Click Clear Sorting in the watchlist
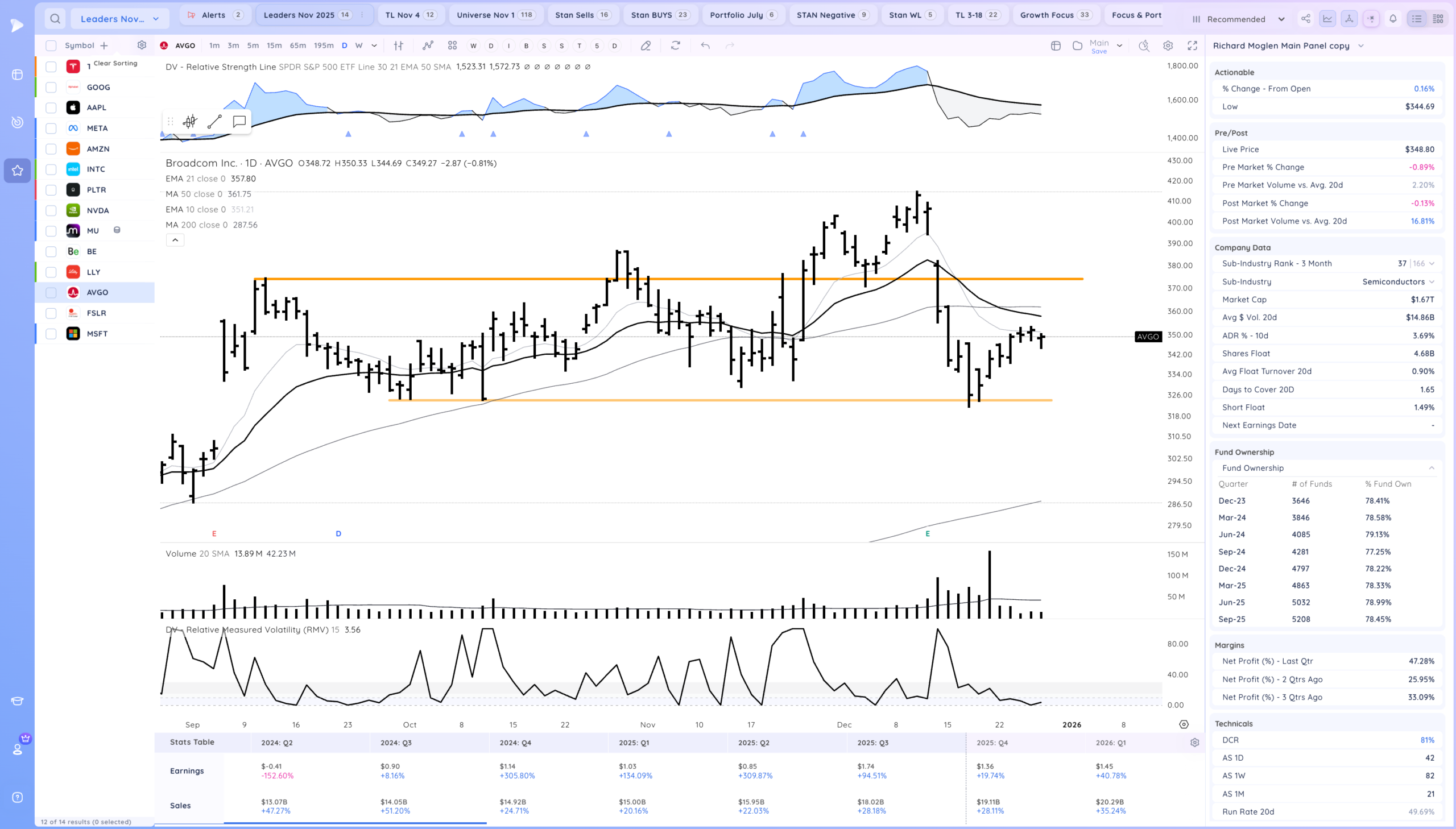The image size is (1456, 829). pyautogui.click(x=115, y=63)
